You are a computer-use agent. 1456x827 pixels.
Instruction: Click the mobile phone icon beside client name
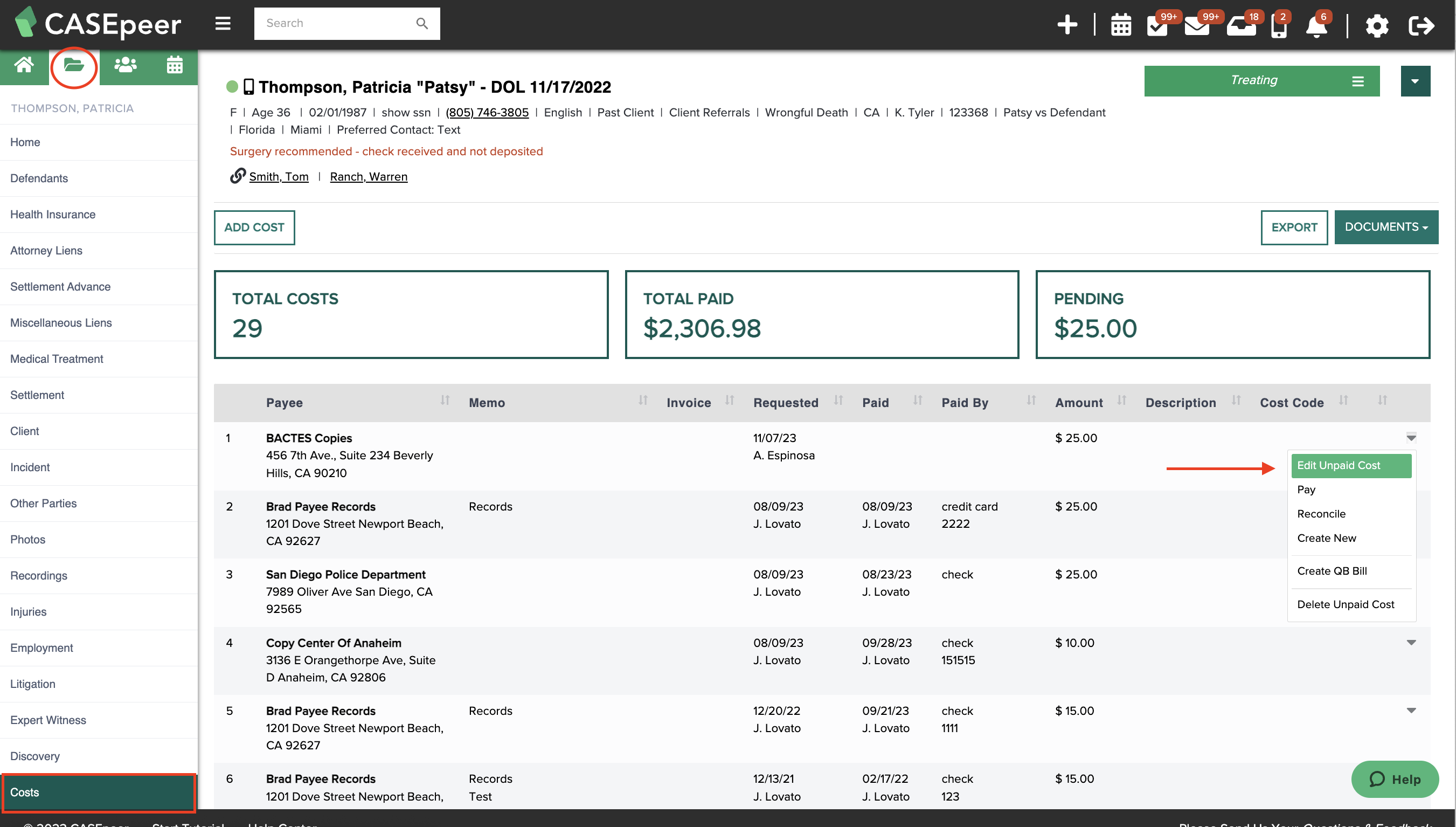click(248, 87)
